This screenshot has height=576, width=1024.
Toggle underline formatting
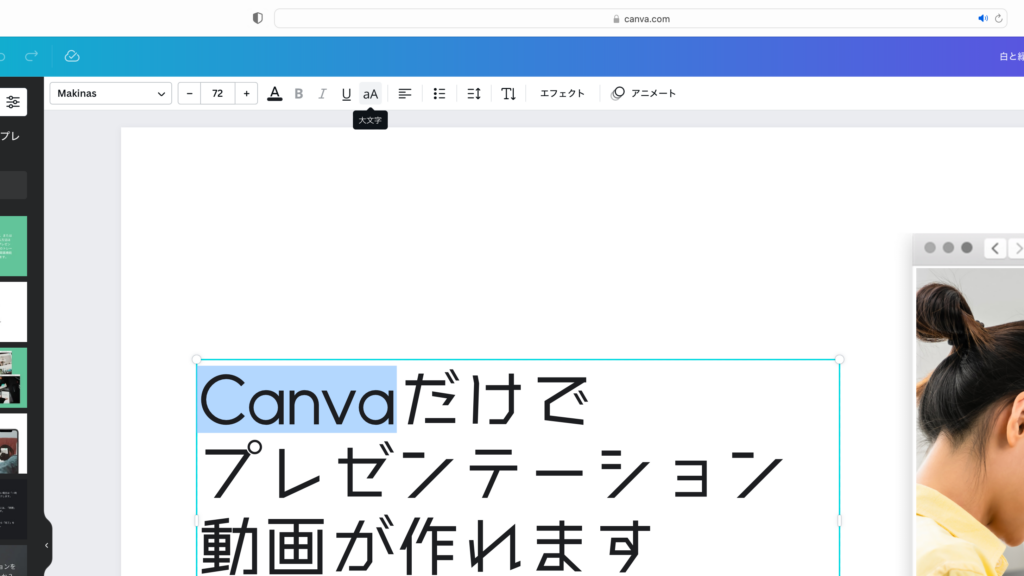pos(346,93)
